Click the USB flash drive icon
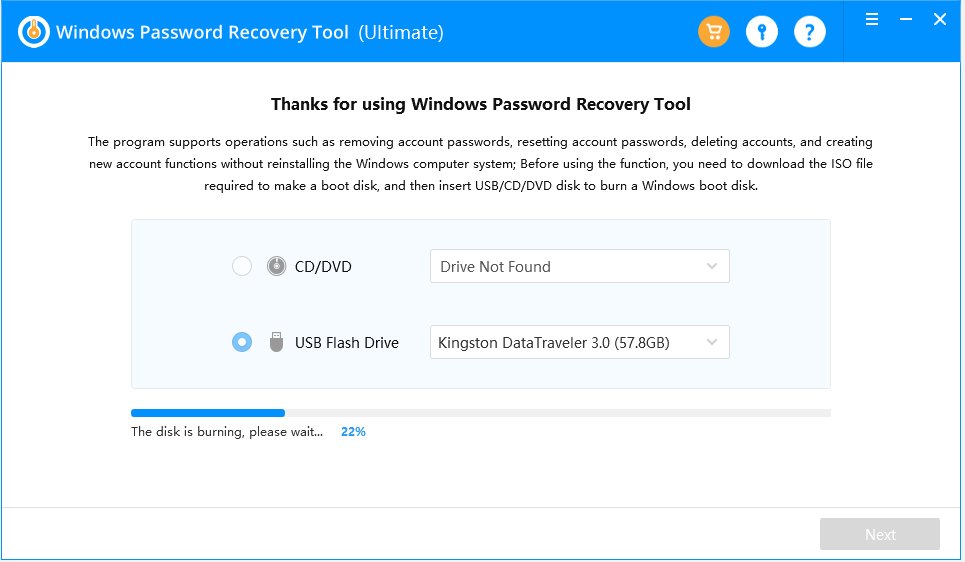 [x=276, y=343]
